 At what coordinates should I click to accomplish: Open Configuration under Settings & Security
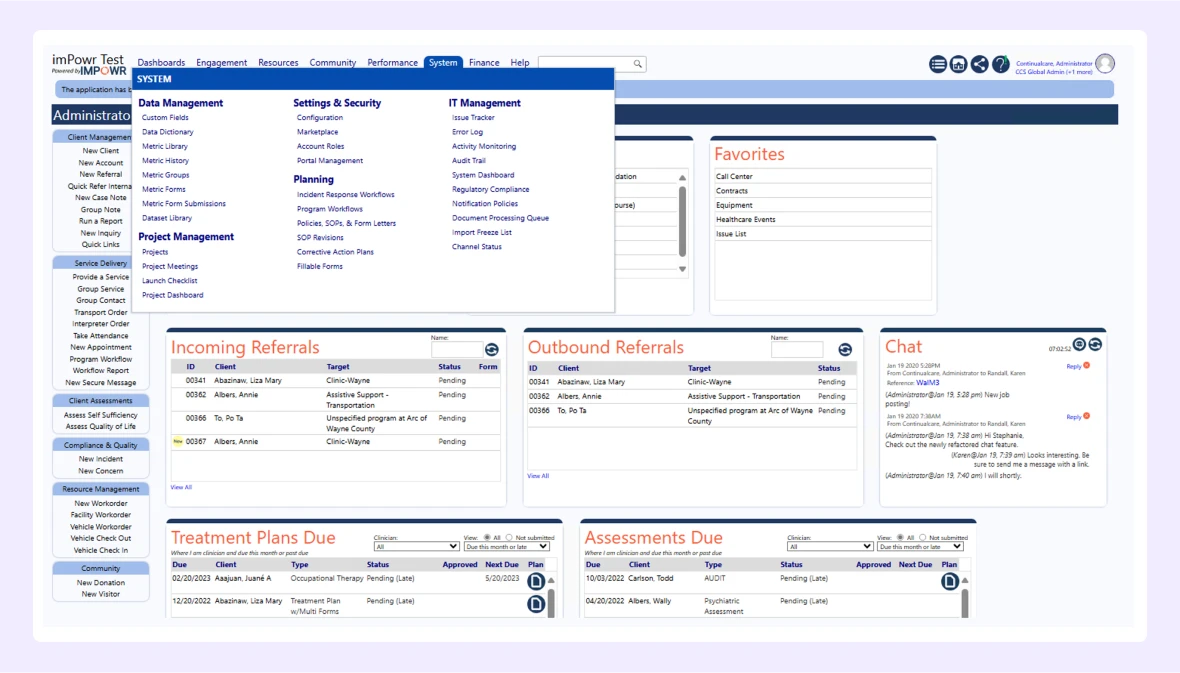(320, 117)
